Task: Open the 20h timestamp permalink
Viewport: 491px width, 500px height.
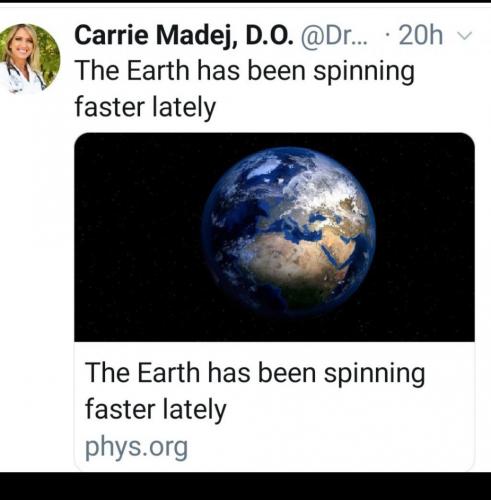Action: tap(421, 35)
